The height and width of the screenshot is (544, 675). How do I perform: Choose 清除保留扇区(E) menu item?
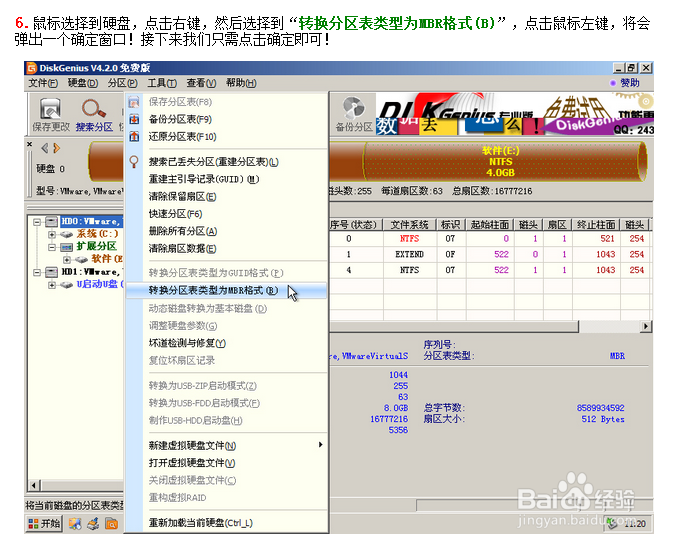226,197
